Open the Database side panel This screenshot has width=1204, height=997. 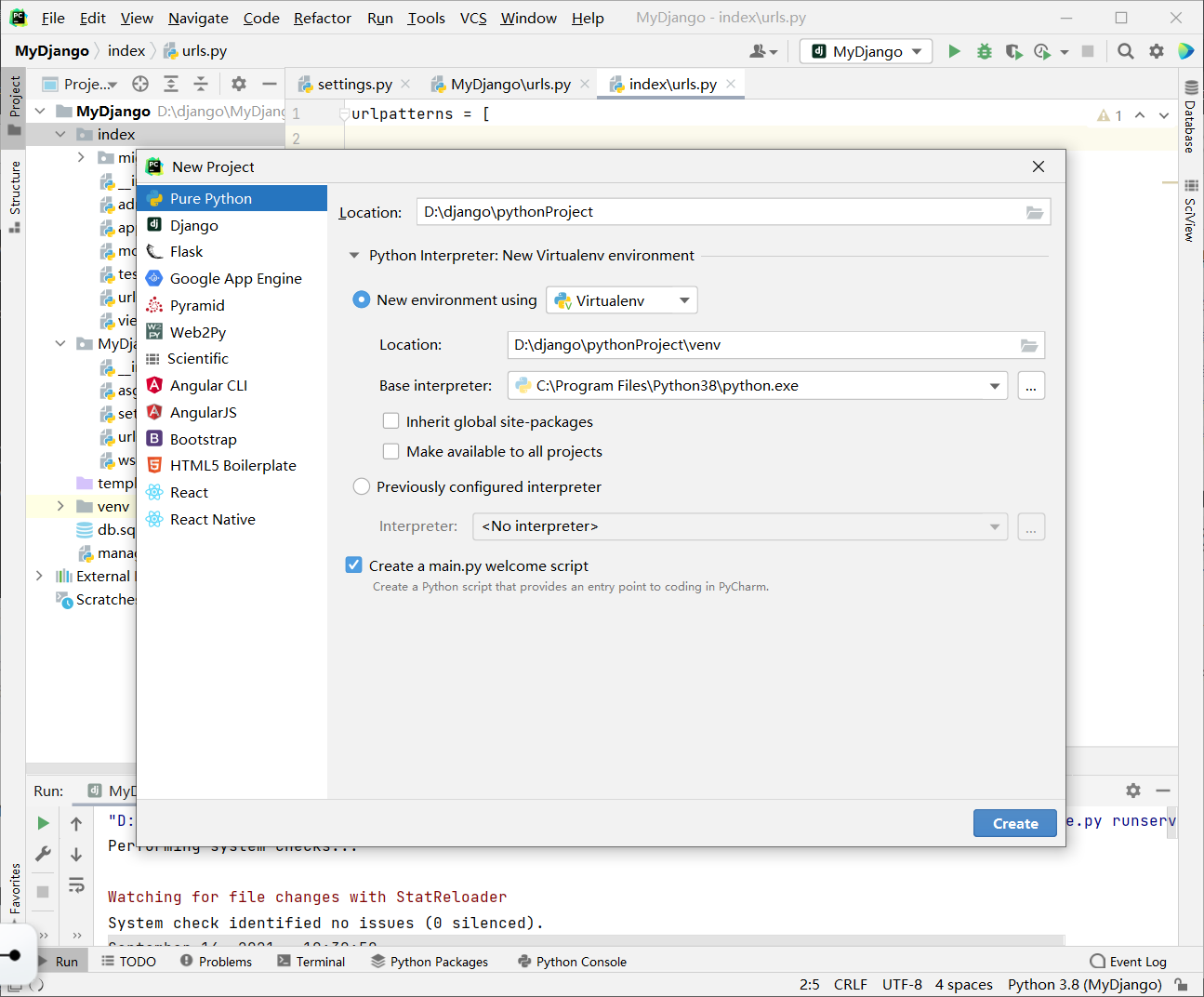pyautogui.click(x=1191, y=116)
